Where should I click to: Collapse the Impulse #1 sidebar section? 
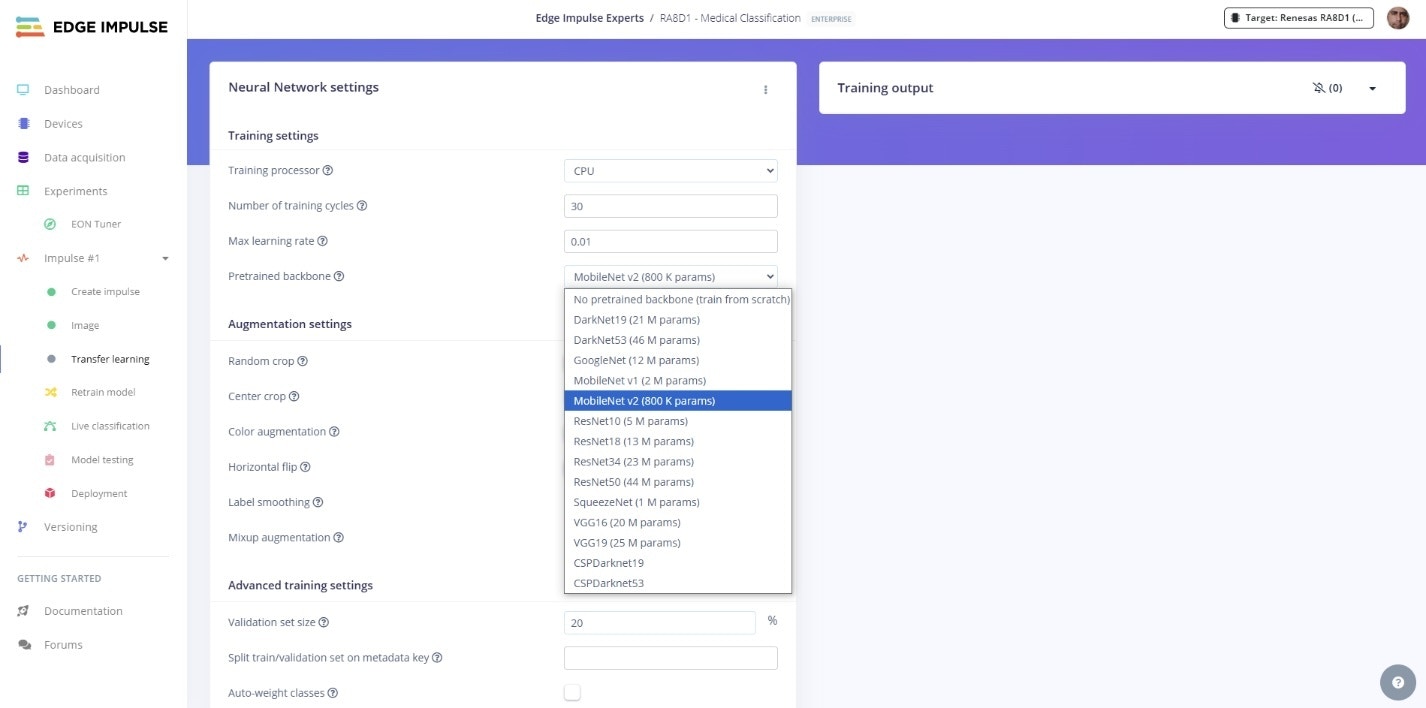coord(165,259)
